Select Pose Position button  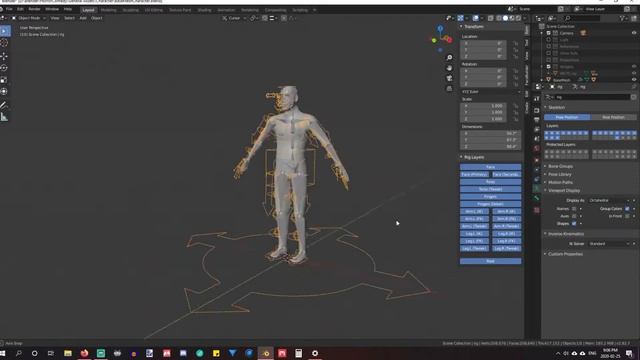pos(567,117)
